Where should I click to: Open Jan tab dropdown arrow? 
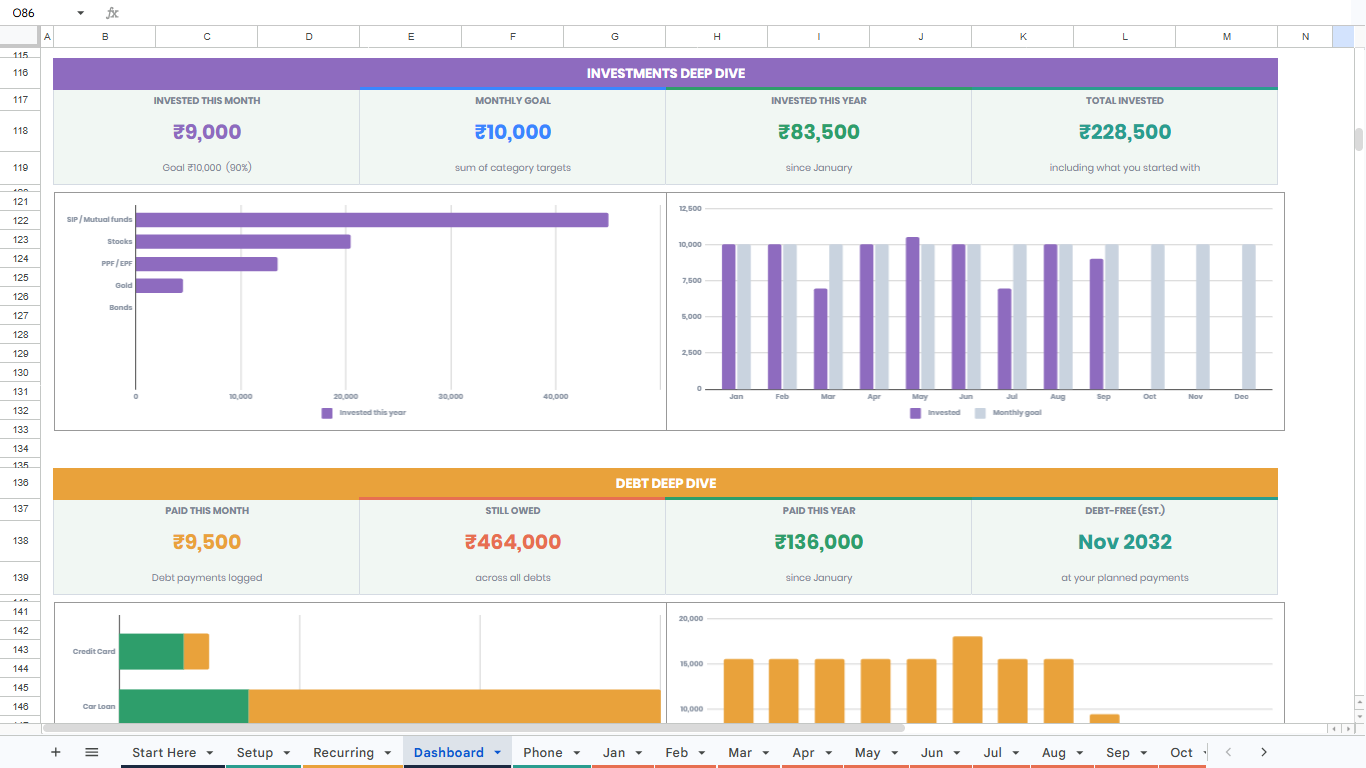click(639, 753)
